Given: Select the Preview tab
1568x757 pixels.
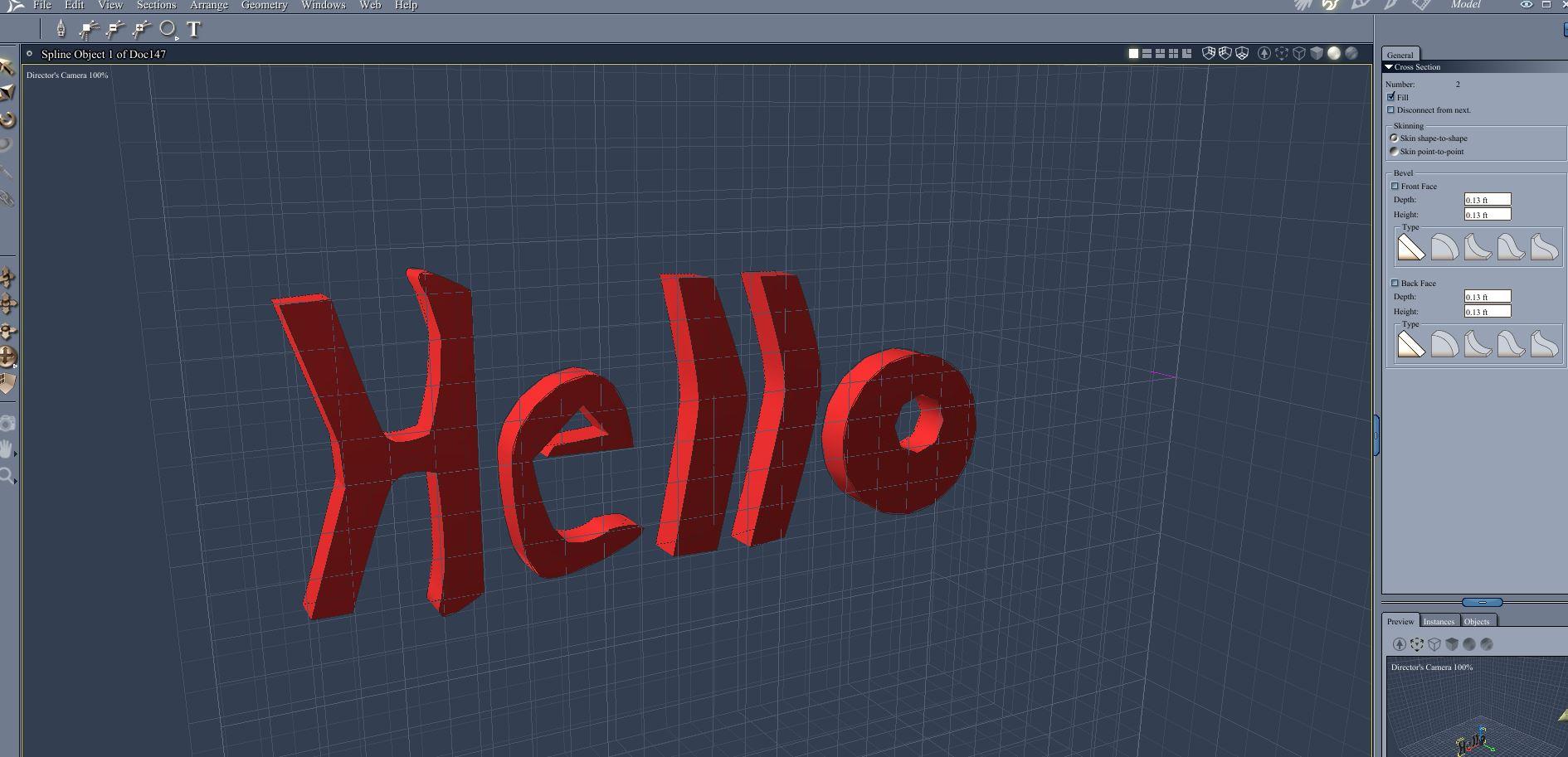Looking at the screenshot, I should [x=1400, y=621].
